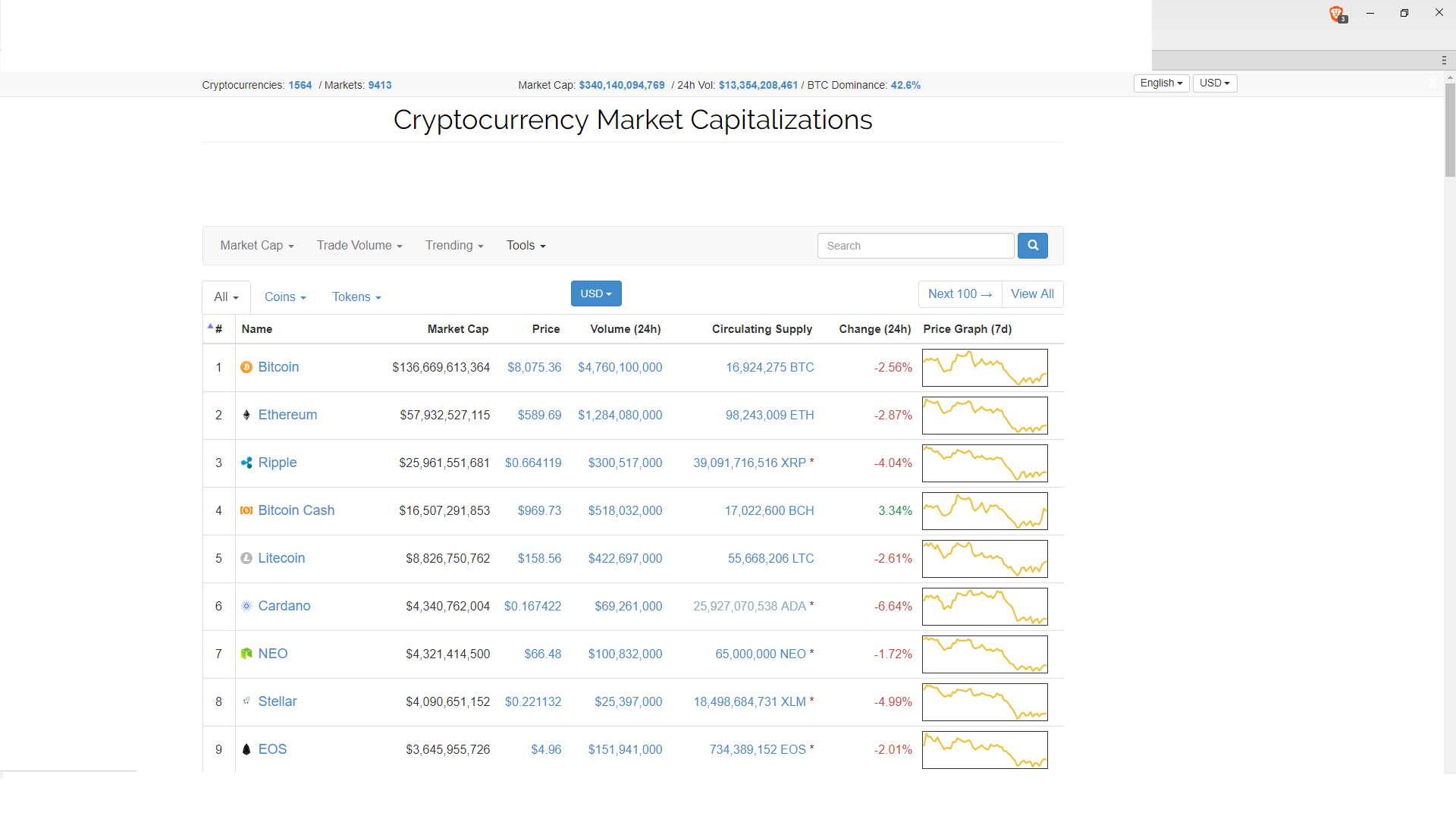1456x819 pixels.
Task: Sort by Market Cap column header
Action: click(458, 329)
